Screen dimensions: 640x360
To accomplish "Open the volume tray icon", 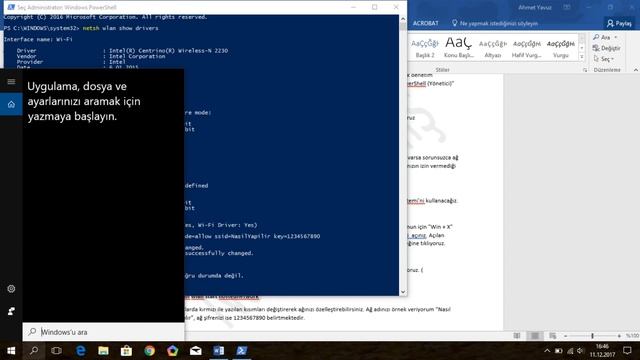I will pos(580,351).
